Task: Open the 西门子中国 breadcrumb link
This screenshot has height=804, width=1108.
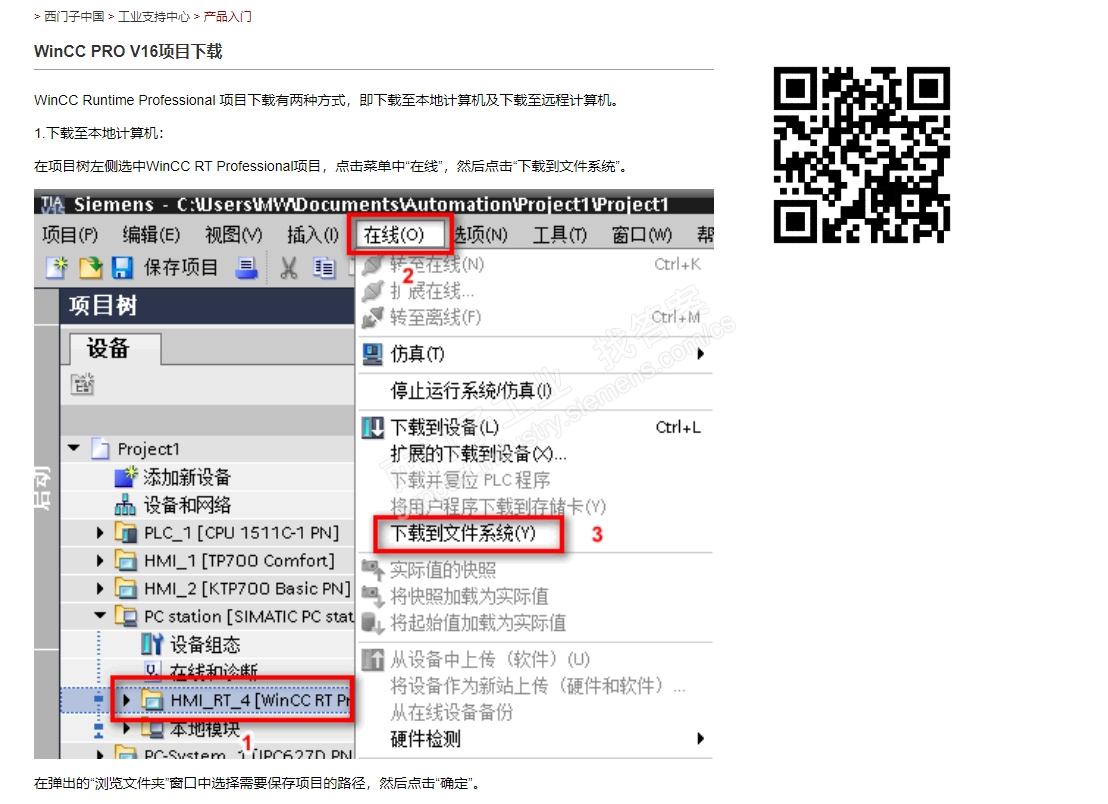Action: [74, 16]
